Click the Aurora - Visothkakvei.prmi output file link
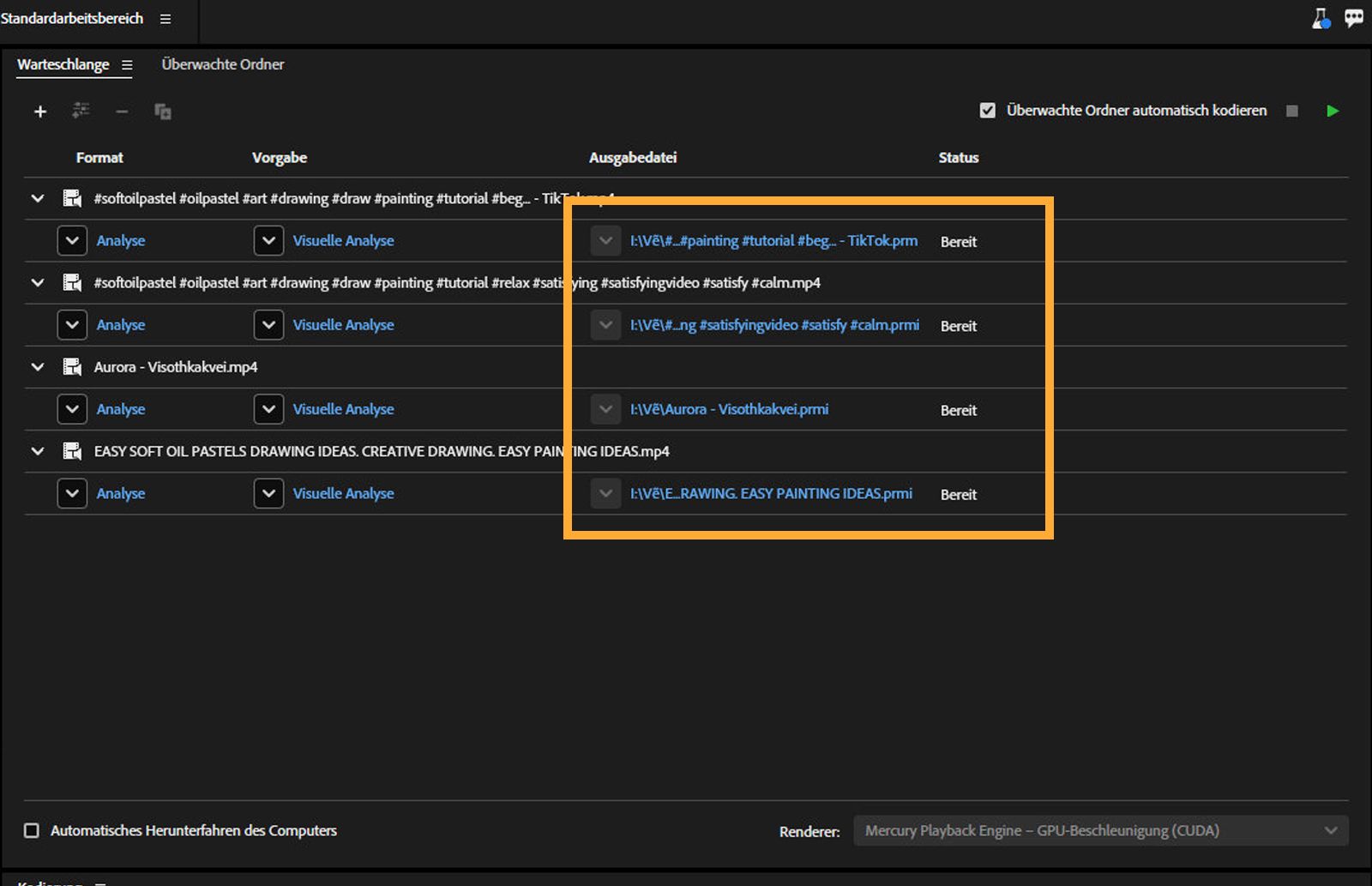The height and width of the screenshot is (886, 1372). (x=729, y=409)
